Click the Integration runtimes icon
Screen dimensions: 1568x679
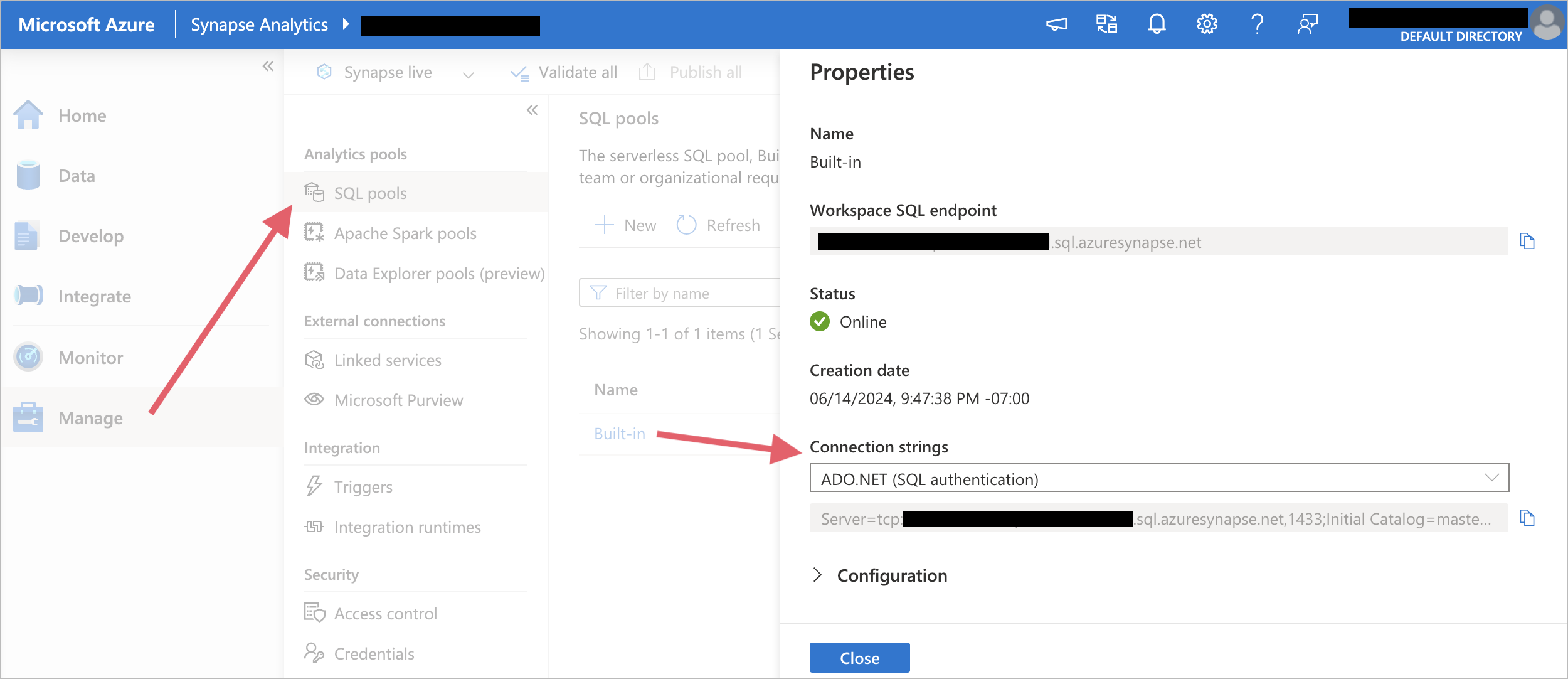point(314,527)
